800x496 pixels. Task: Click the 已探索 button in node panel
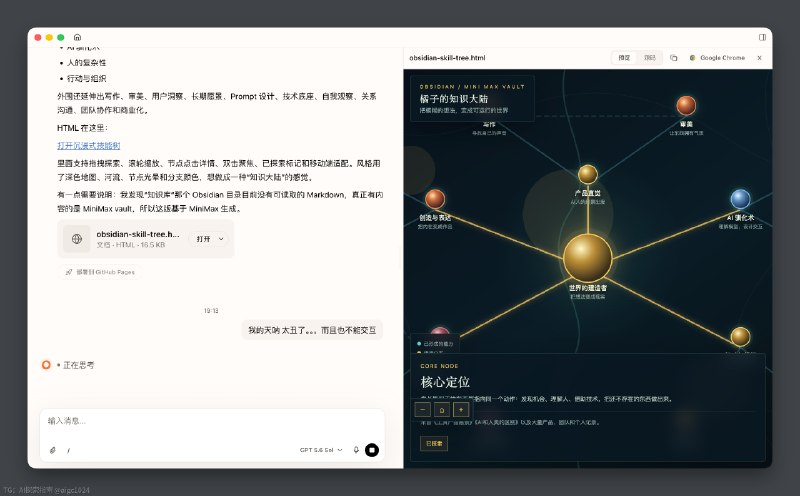tap(434, 443)
